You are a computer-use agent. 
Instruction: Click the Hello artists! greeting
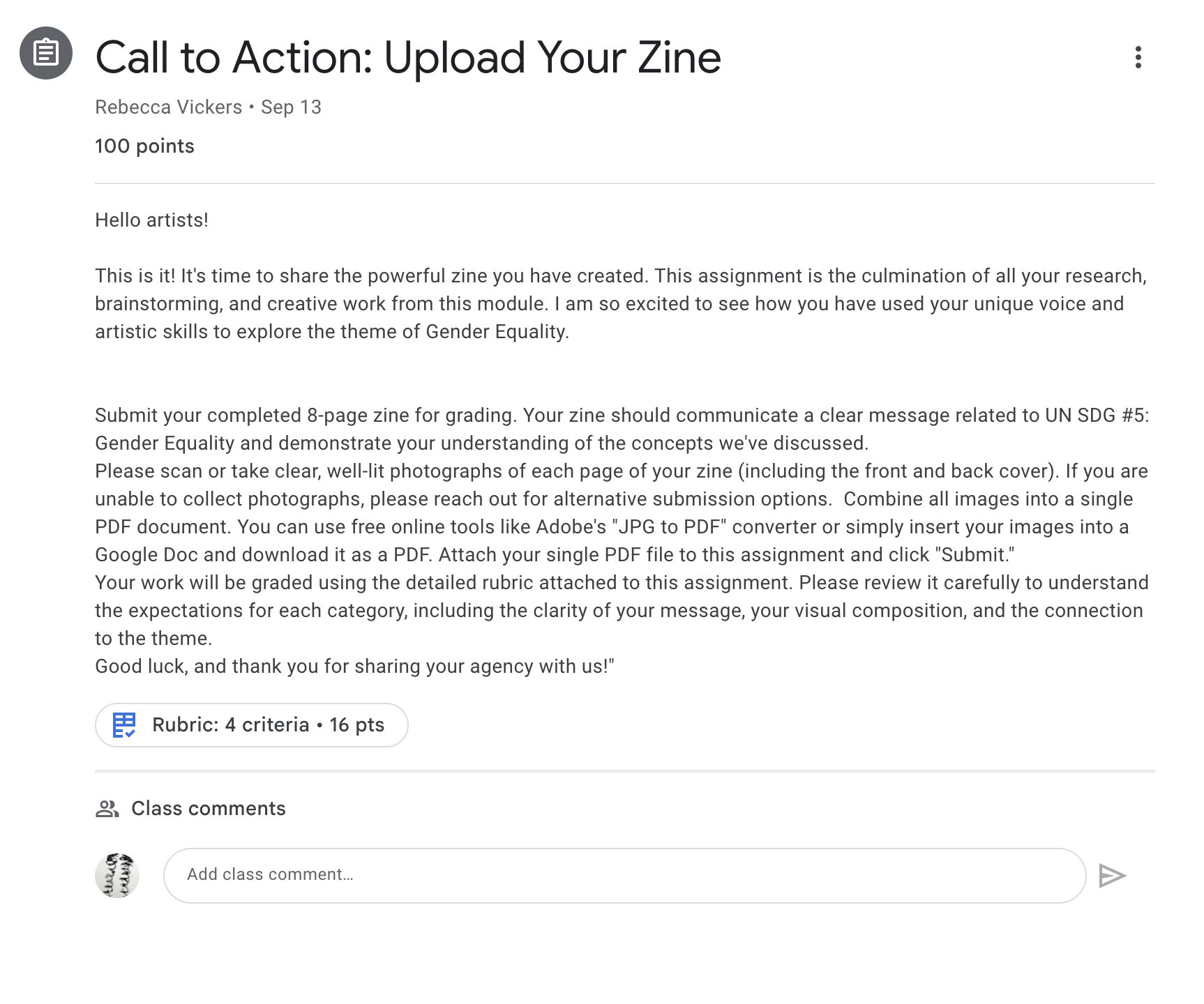[x=151, y=220]
